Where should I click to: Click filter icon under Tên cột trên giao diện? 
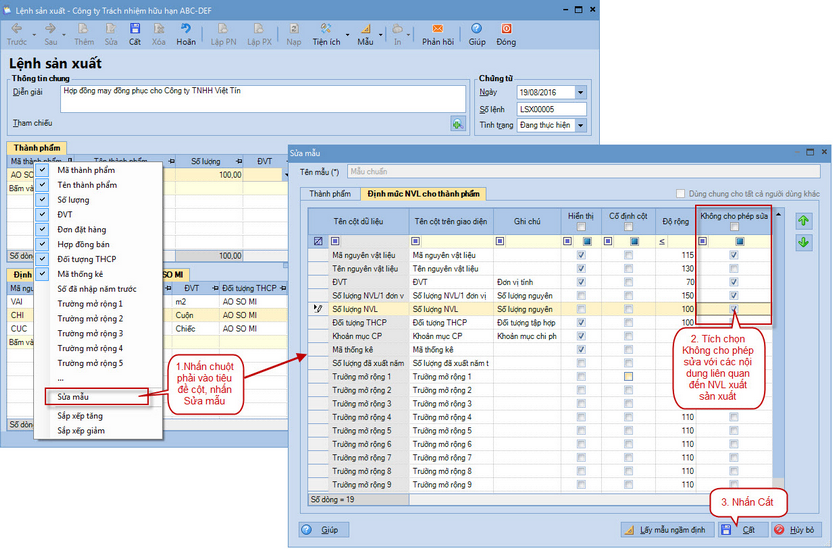point(415,241)
